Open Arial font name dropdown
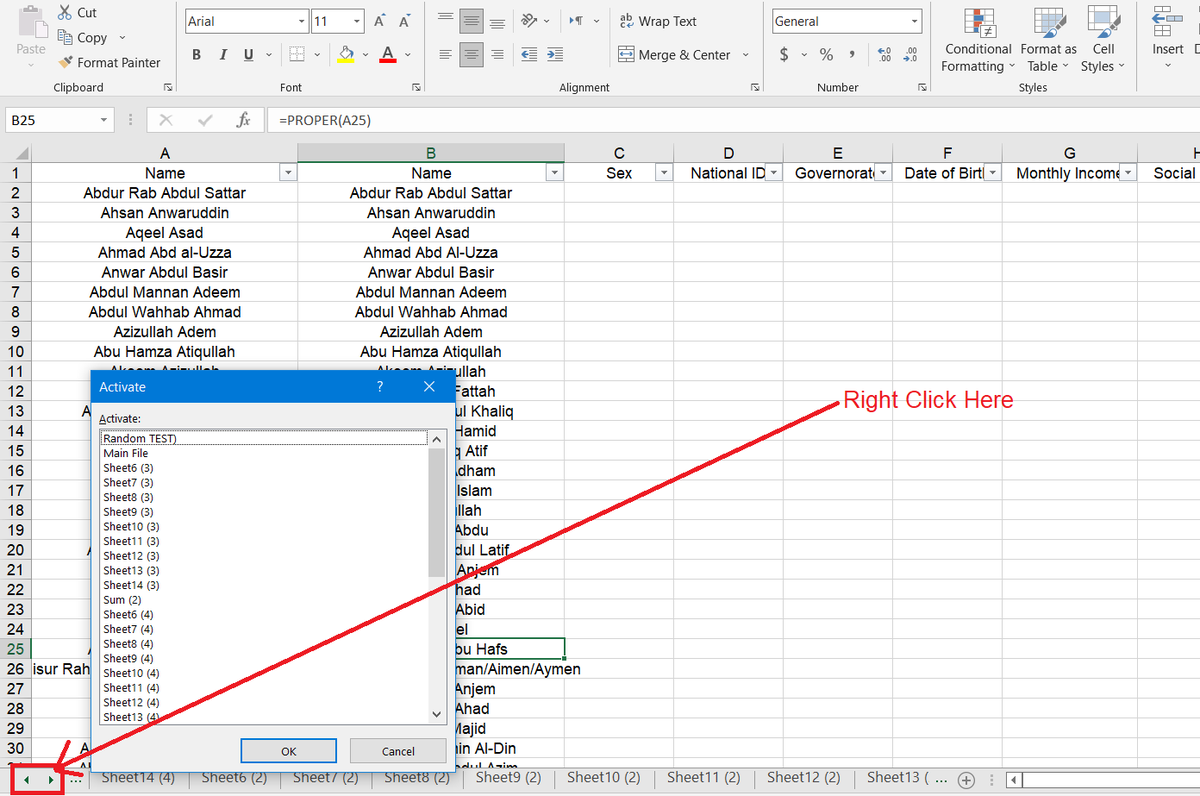Image resolution: width=1200 pixels, height=796 pixels. click(x=301, y=21)
